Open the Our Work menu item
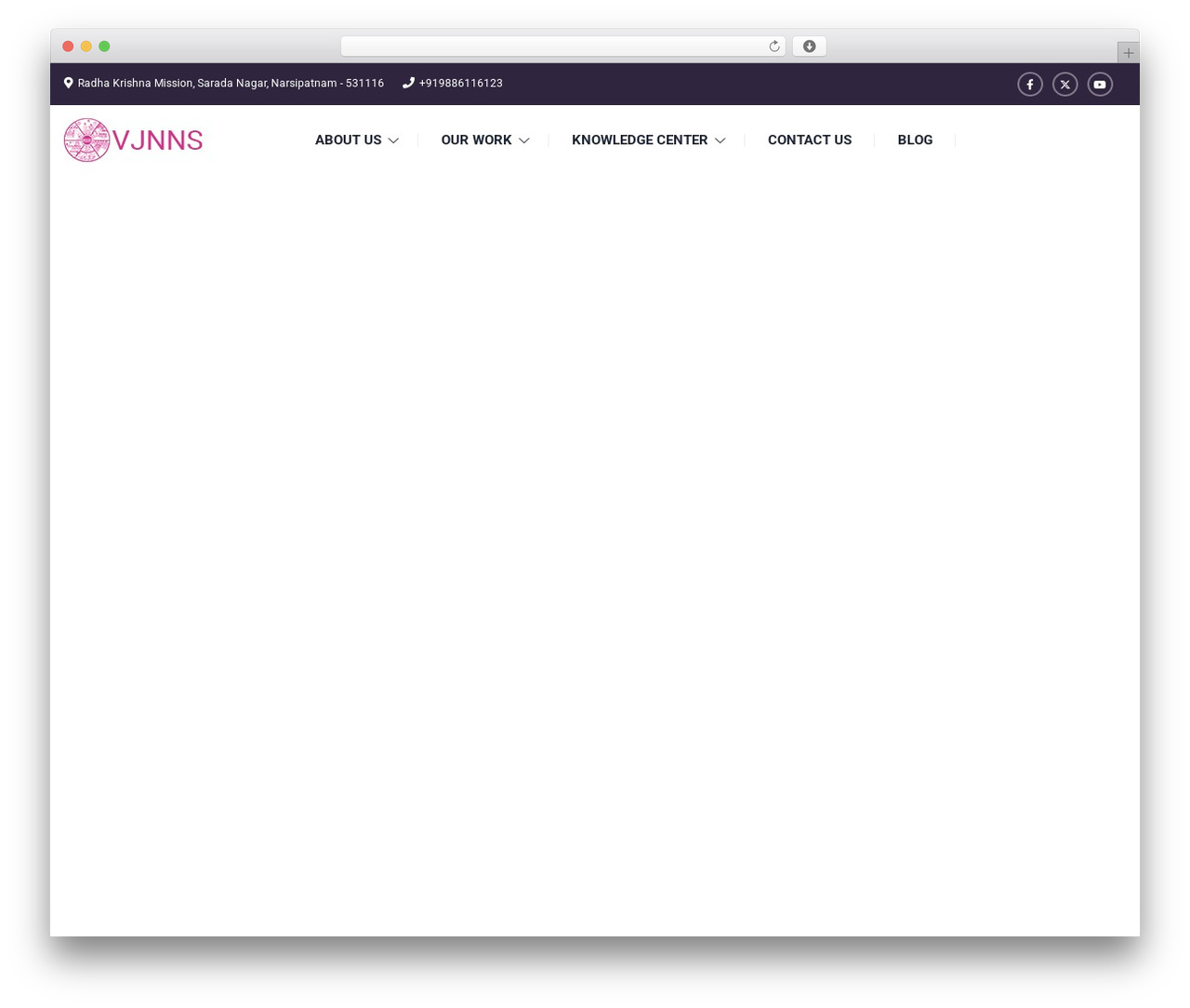The height and width of the screenshot is (1008, 1190). point(476,139)
